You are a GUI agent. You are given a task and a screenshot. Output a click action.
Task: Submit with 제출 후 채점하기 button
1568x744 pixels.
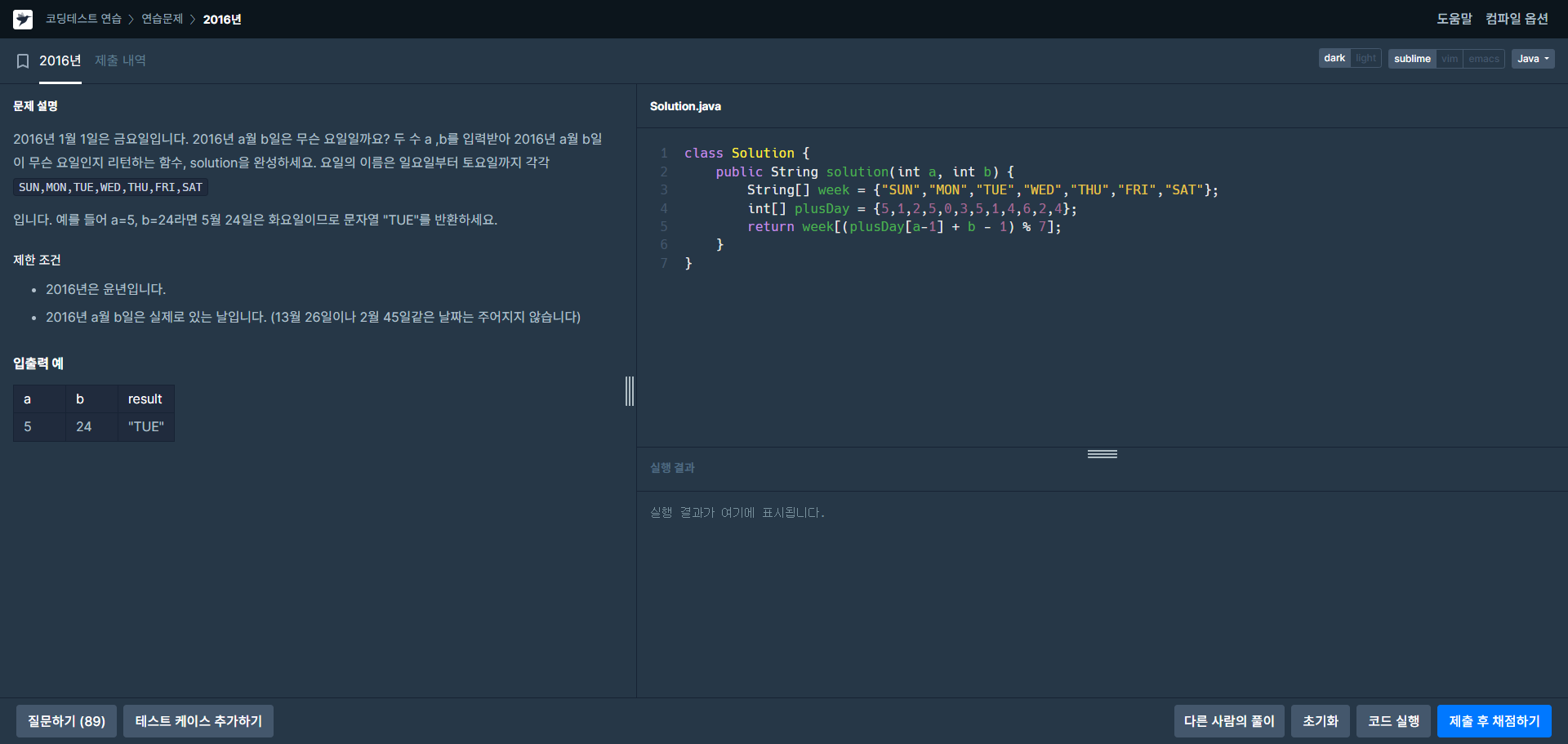tap(1494, 721)
